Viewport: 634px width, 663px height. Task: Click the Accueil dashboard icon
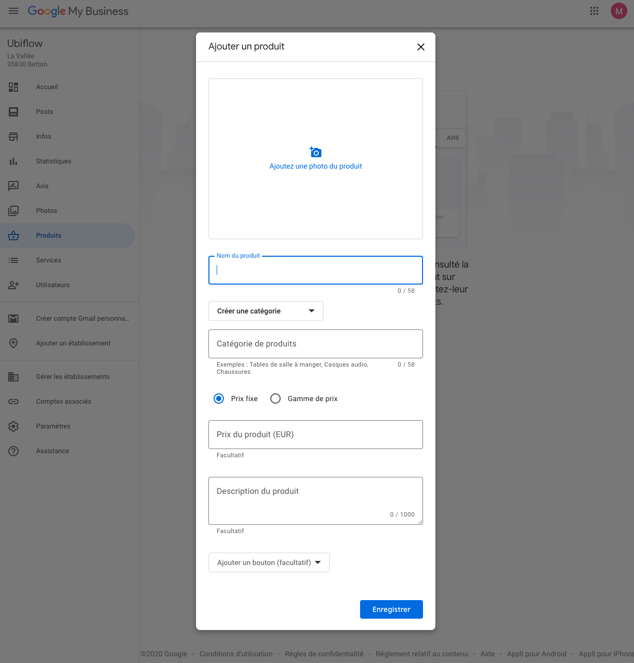click(14, 87)
